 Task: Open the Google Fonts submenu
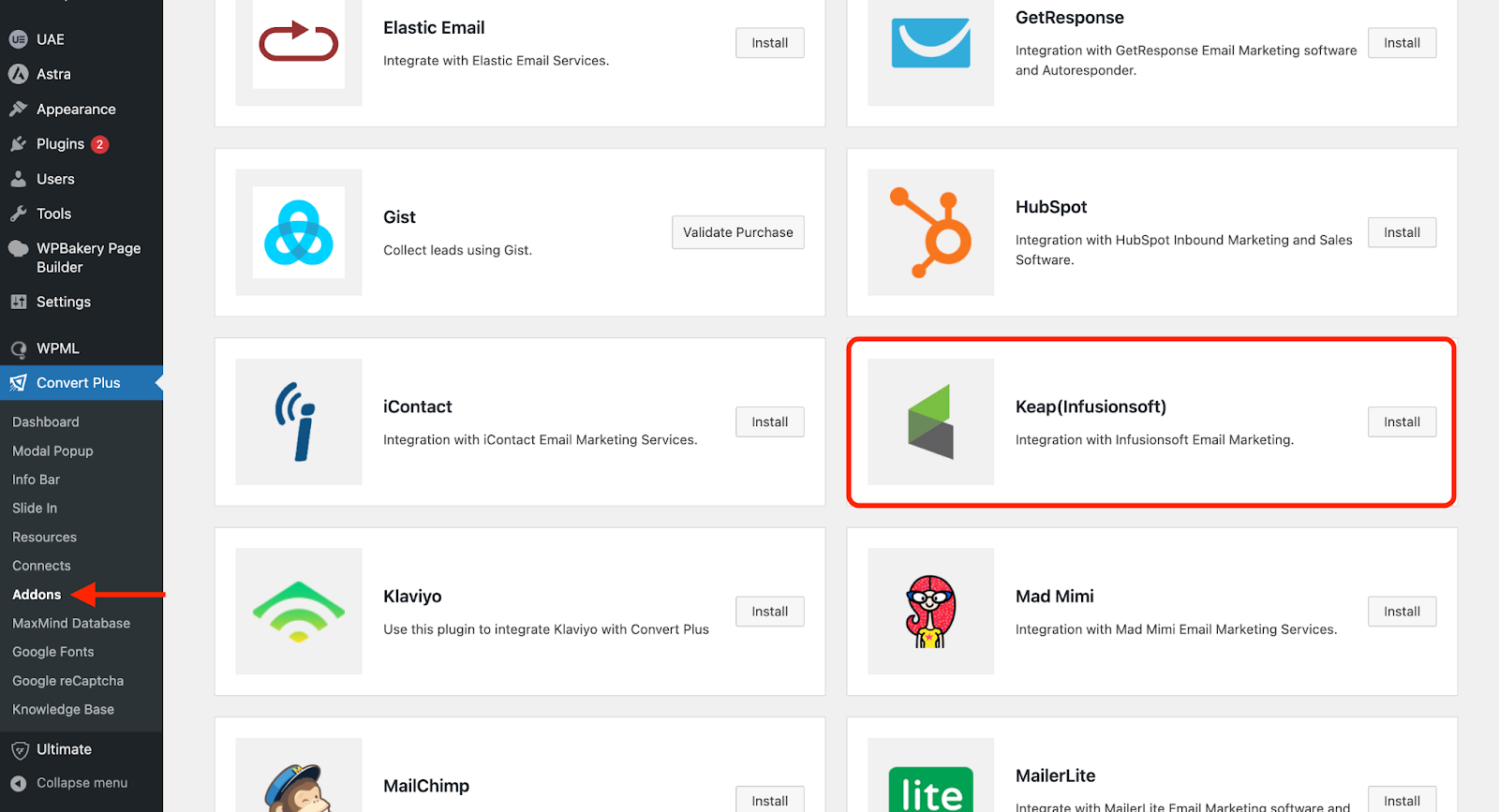pos(53,652)
